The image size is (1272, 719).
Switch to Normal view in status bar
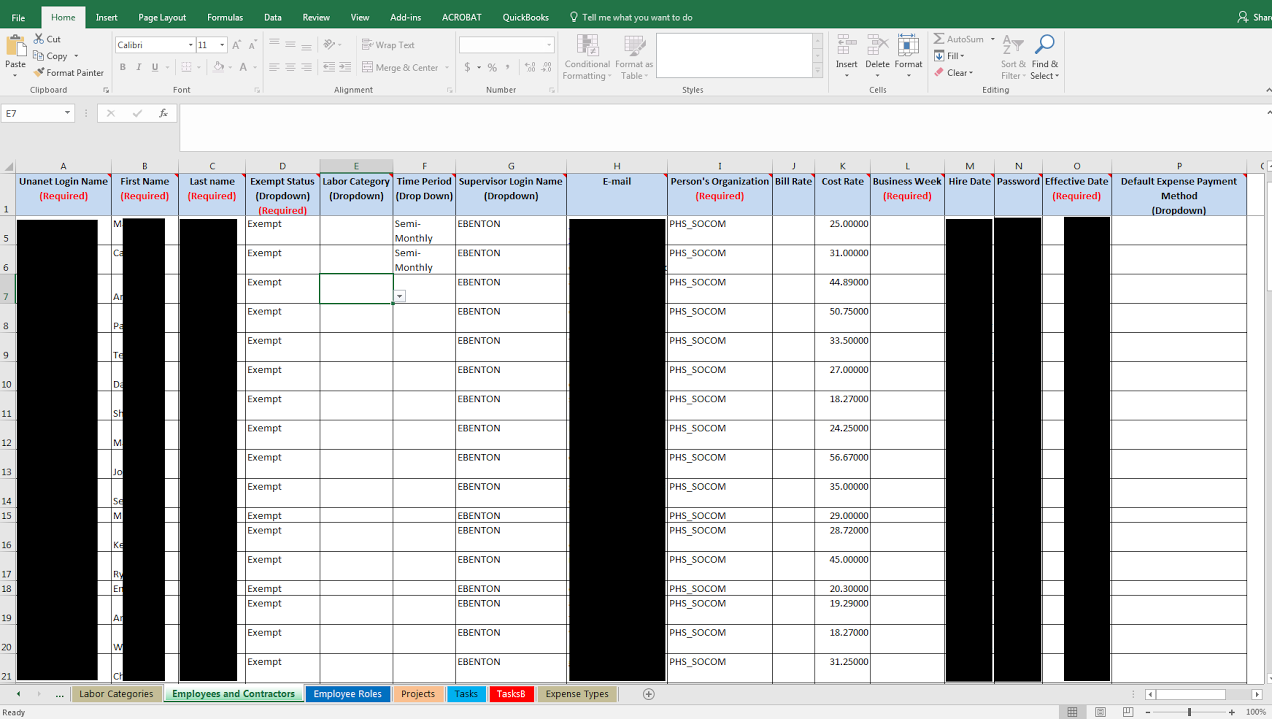[x=1073, y=712]
